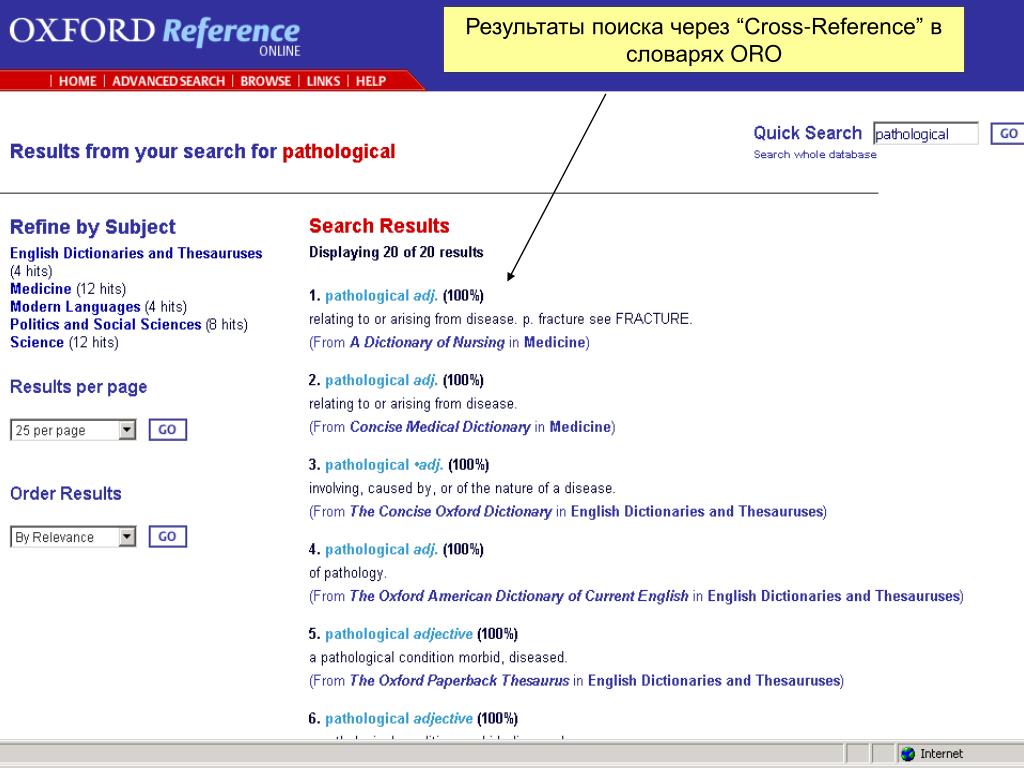Image resolution: width=1024 pixels, height=768 pixels.
Task: Open the HOME menu item
Action: click(x=77, y=81)
